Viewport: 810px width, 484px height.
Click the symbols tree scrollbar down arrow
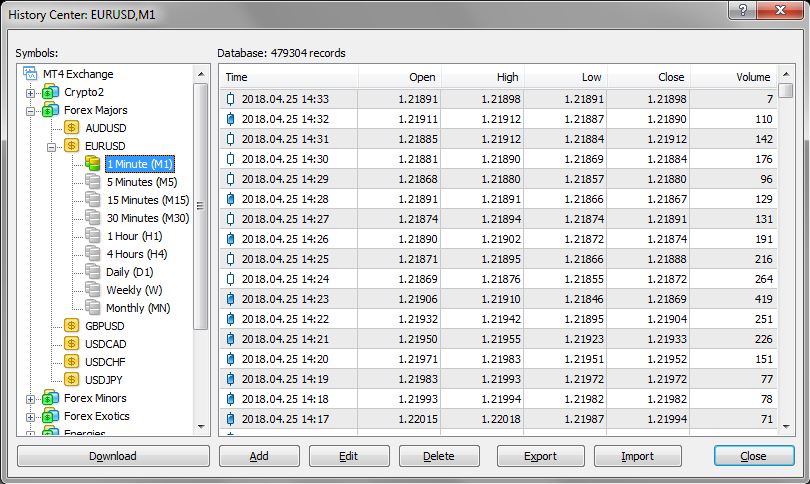[x=201, y=427]
